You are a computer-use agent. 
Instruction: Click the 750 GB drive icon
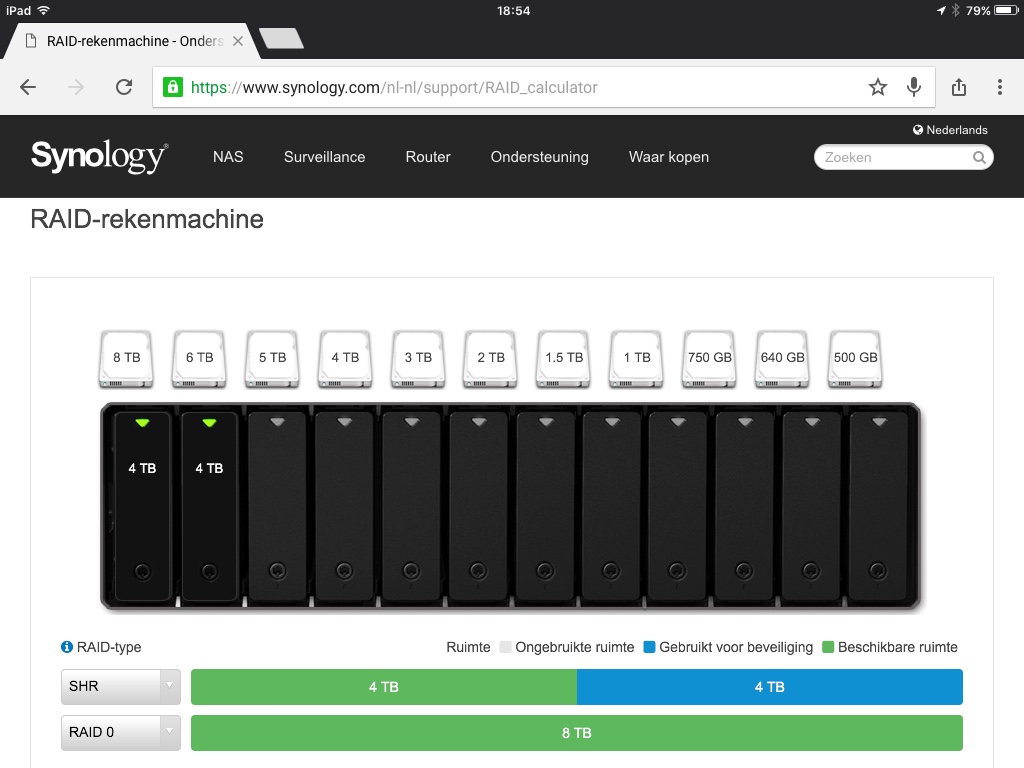[710, 359]
